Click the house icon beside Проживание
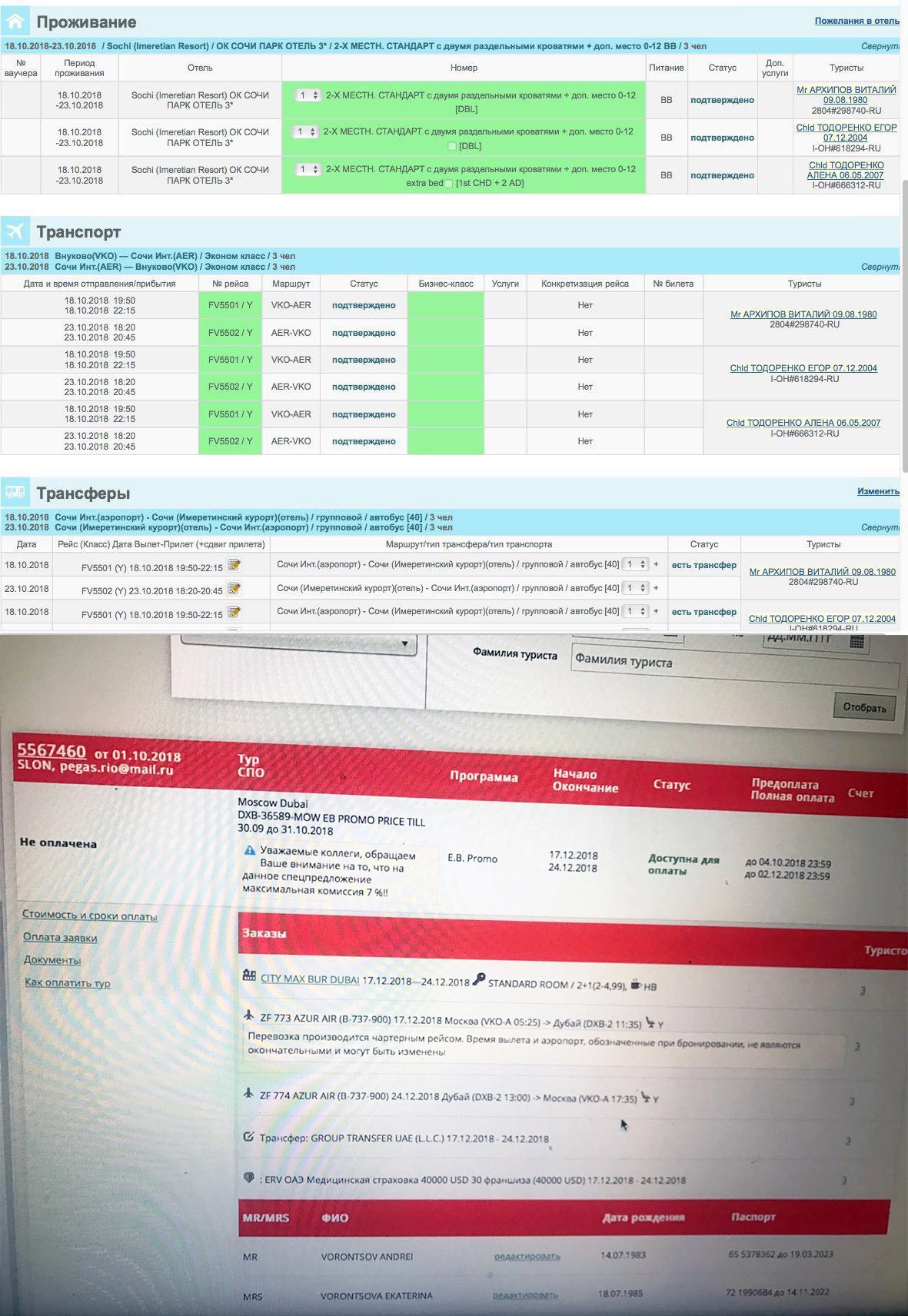 (x=15, y=22)
